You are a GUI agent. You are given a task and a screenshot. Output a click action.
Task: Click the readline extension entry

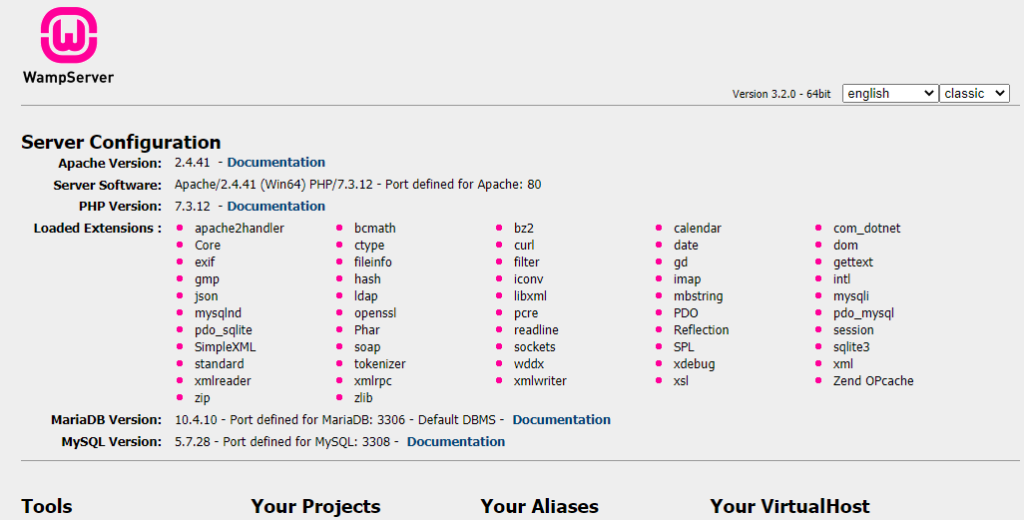[536, 330]
